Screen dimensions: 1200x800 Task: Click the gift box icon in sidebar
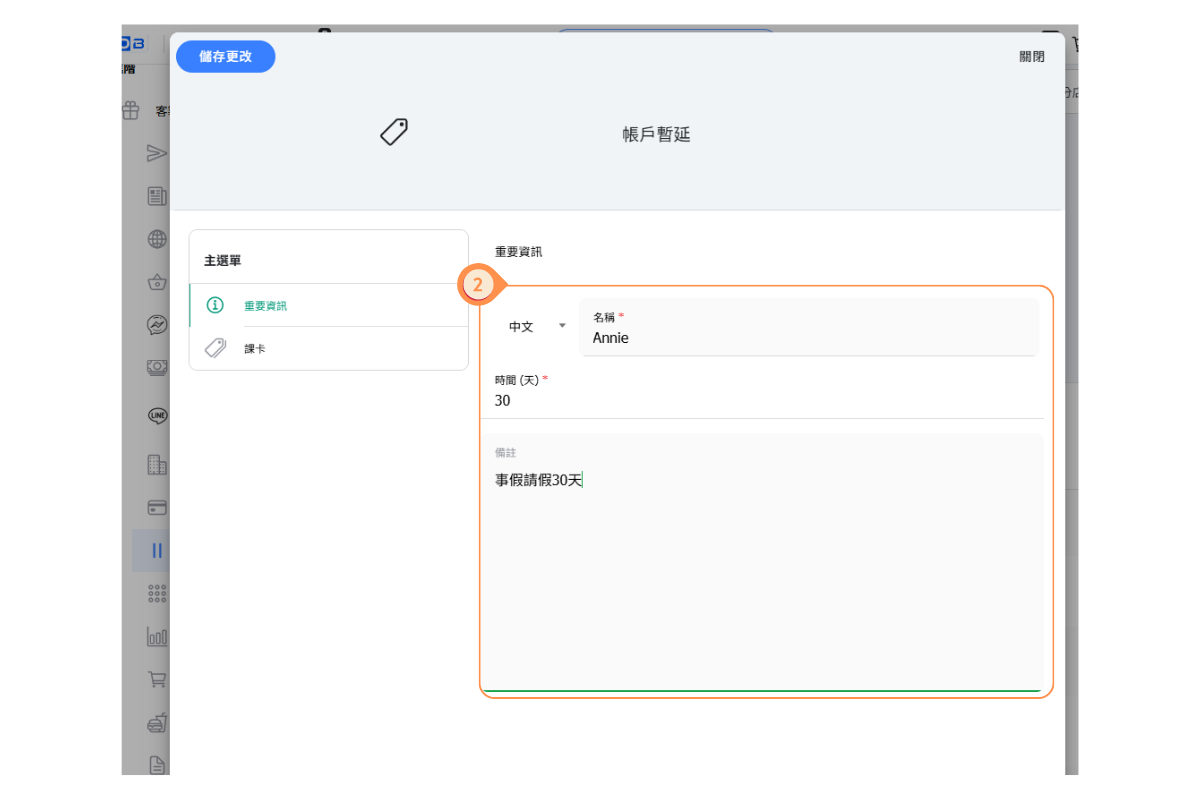tap(131, 110)
